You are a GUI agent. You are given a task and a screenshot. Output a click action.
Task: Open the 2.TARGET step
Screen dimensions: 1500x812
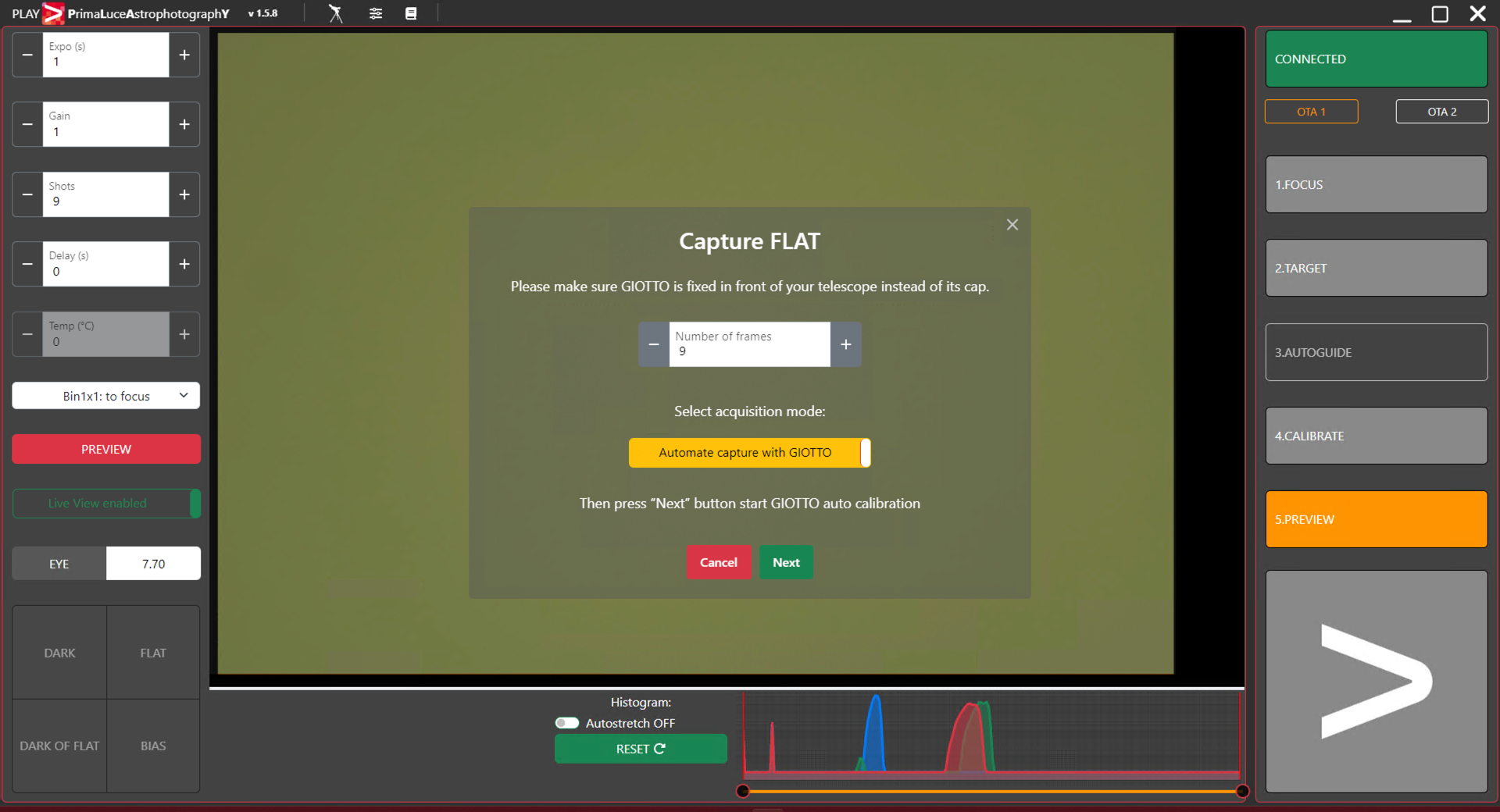(1377, 268)
